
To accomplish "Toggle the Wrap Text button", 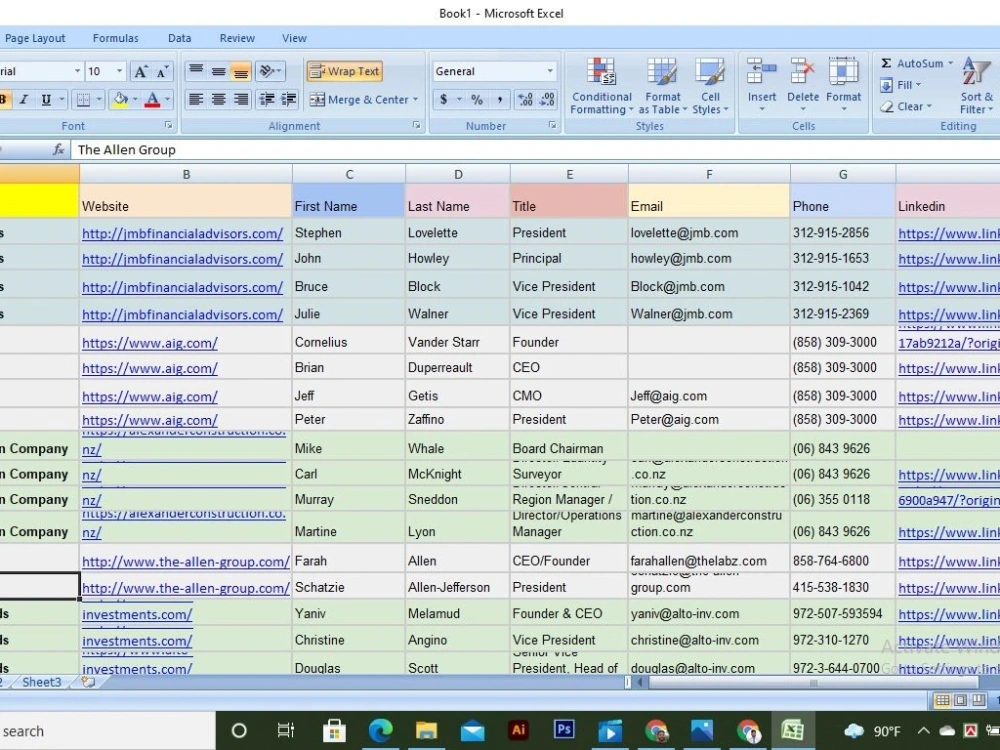I will point(345,71).
